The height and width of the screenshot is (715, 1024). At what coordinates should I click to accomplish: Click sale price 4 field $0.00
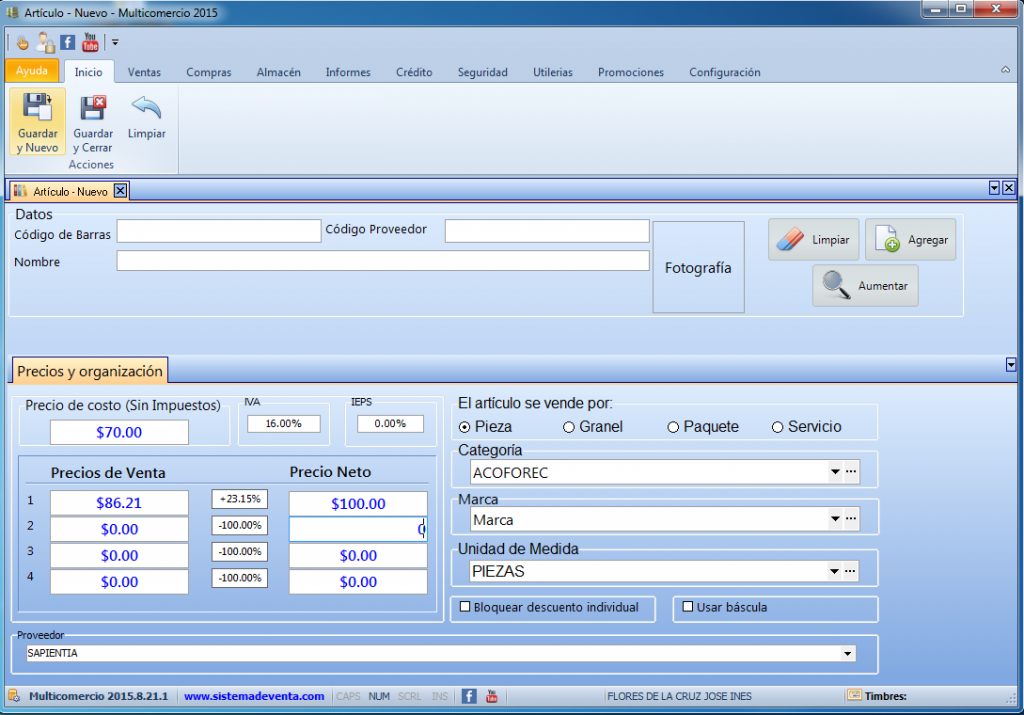119,582
